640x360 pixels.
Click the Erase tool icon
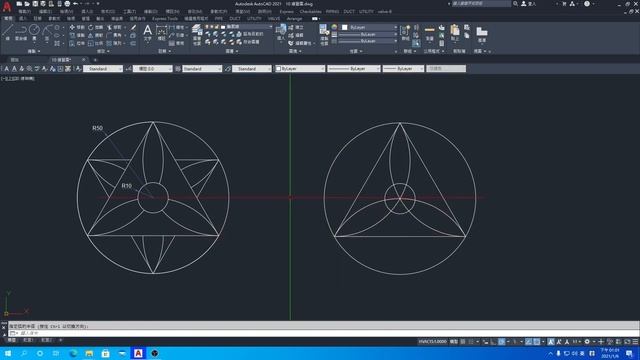click(133, 27)
